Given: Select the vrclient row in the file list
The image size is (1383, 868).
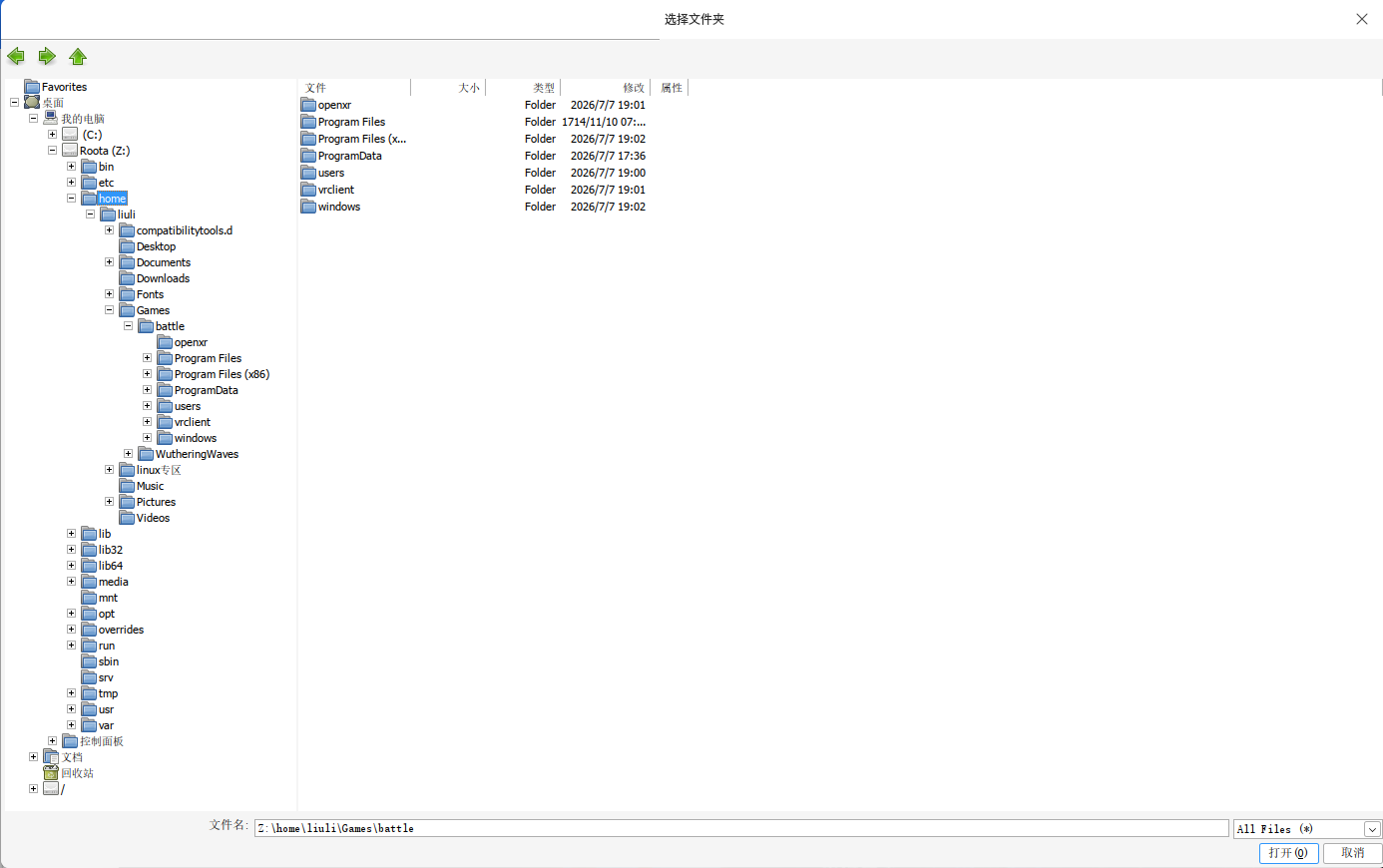Looking at the screenshot, I should pos(474,190).
